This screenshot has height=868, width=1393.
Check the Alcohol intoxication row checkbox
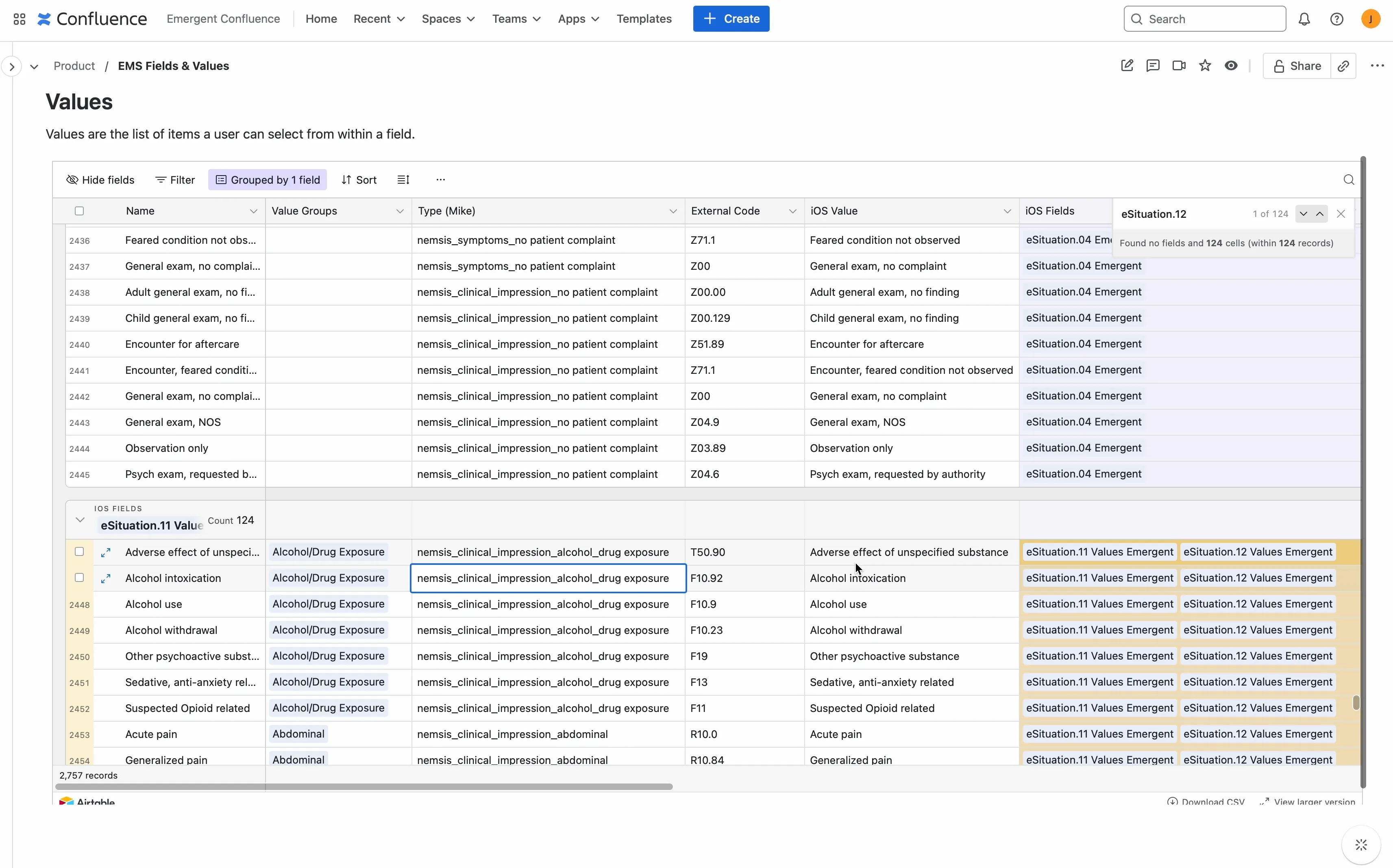pyautogui.click(x=79, y=578)
